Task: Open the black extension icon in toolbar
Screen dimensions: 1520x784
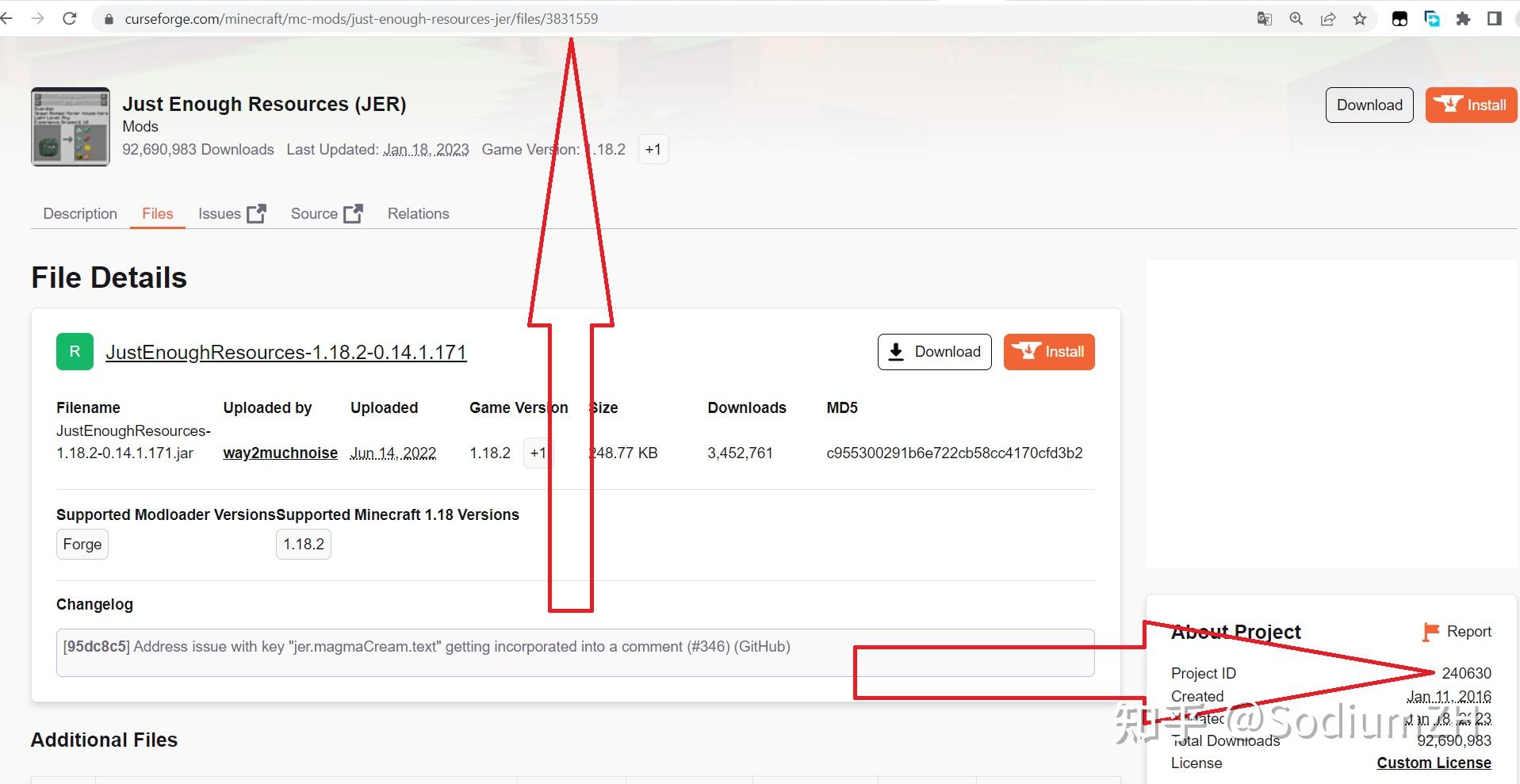Action: pos(1400,19)
